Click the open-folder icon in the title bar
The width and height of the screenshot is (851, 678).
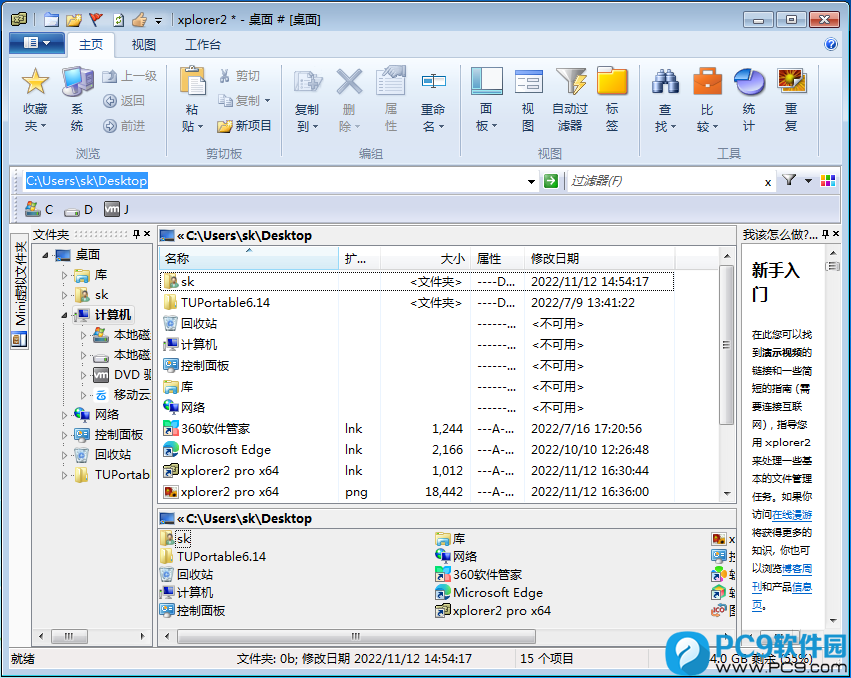tap(74, 20)
